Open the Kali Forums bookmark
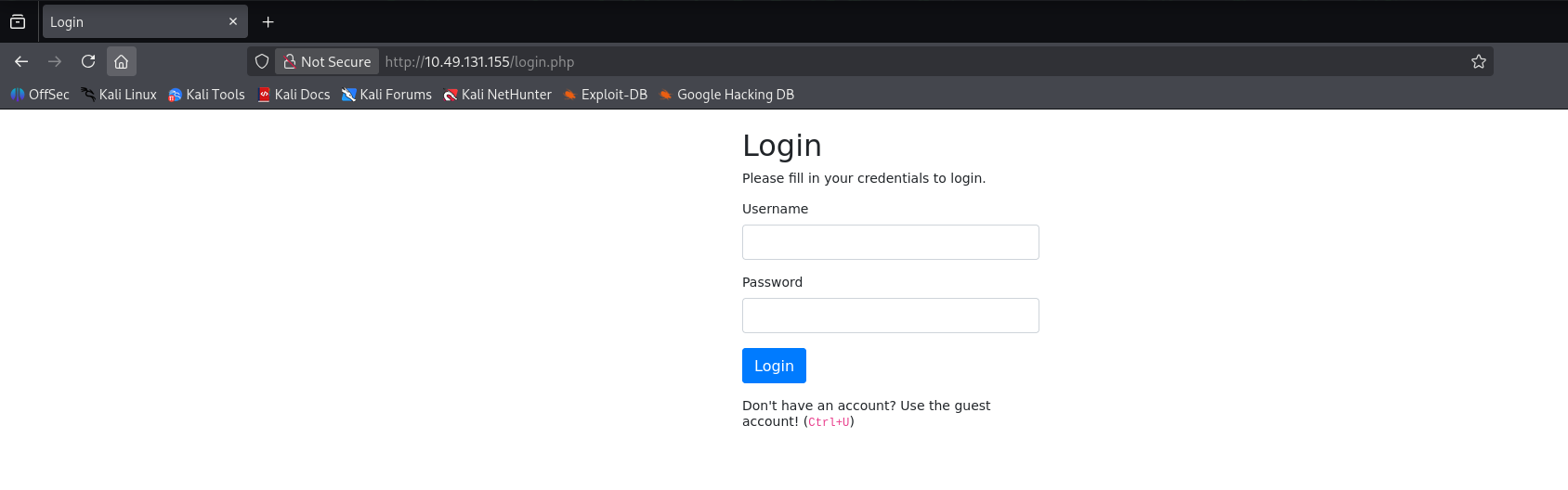This screenshot has height=490, width=1568. 386,95
